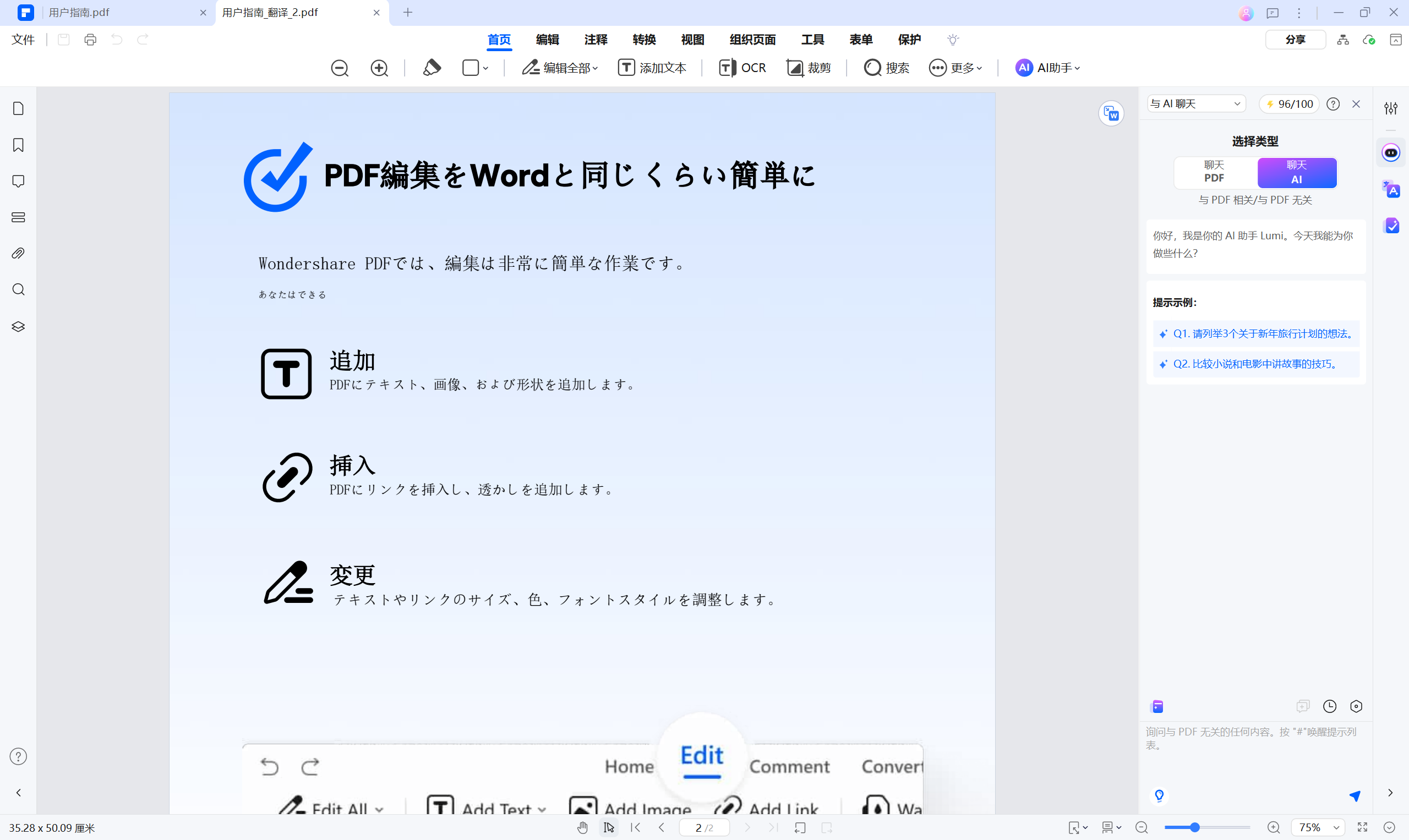Click the 96/100 credits badge
This screenshot has width=1409, height=840.
click(x=1290, y=104)
